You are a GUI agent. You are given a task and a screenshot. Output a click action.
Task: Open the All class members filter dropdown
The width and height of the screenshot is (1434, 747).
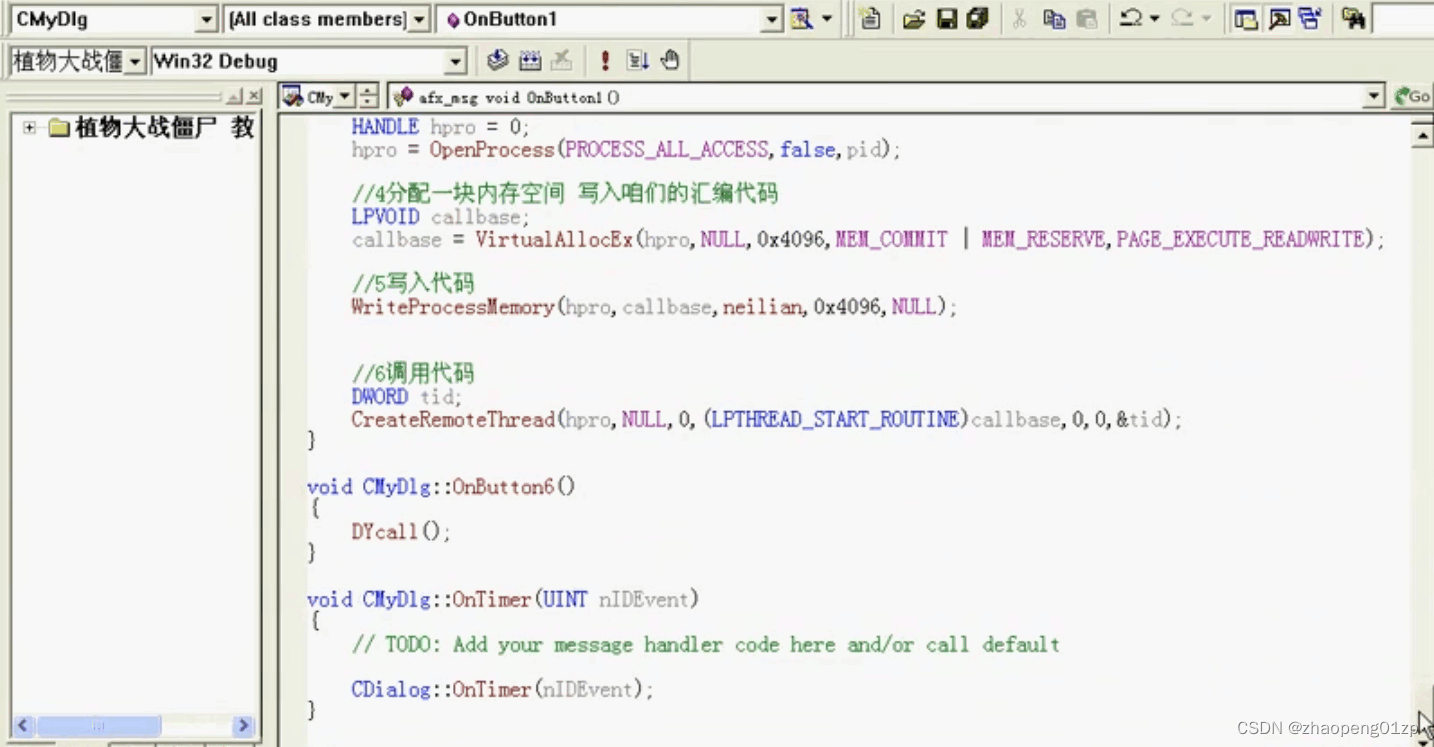click(420, 19)
